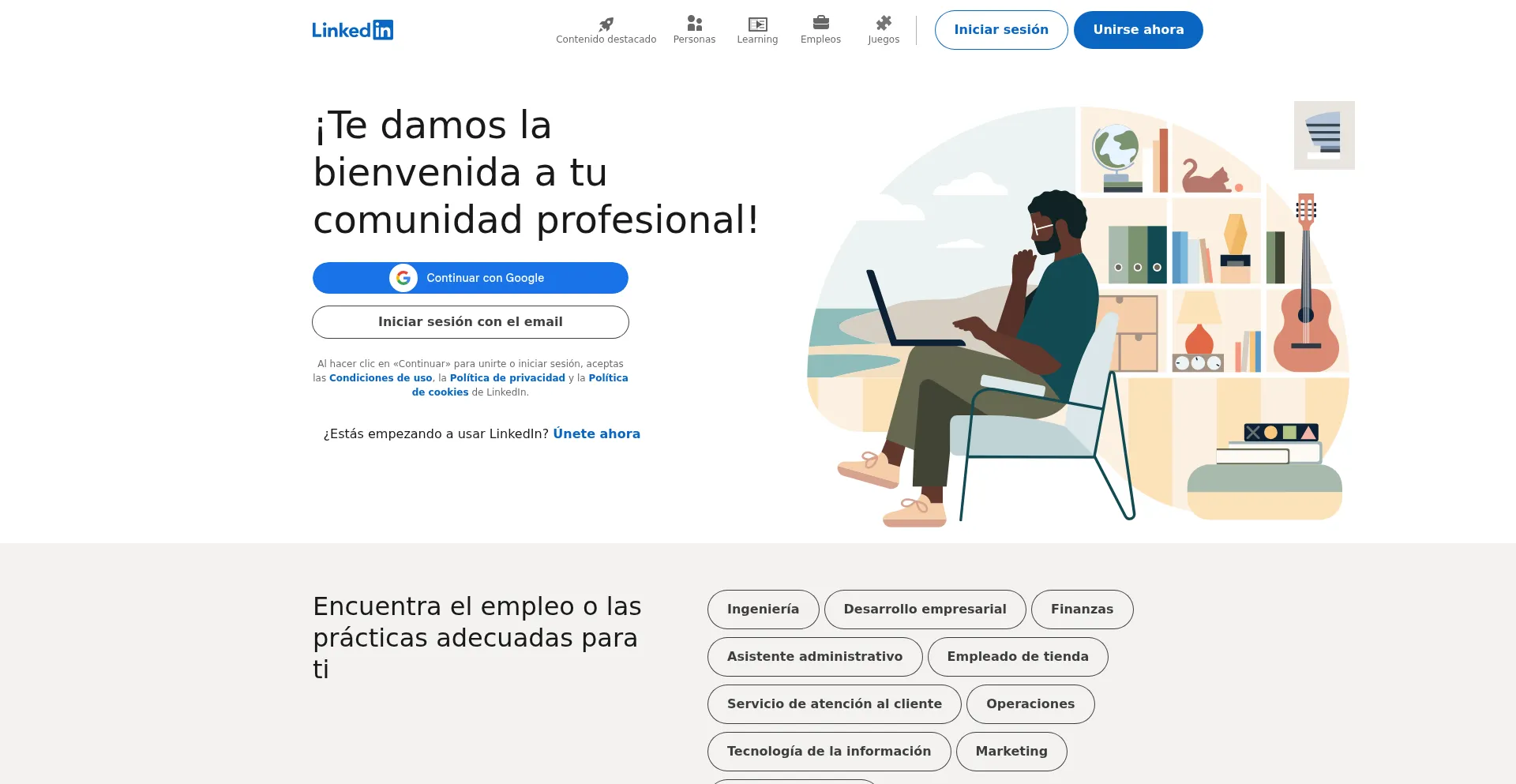Click the LinkedIn logo

point(352,30)
